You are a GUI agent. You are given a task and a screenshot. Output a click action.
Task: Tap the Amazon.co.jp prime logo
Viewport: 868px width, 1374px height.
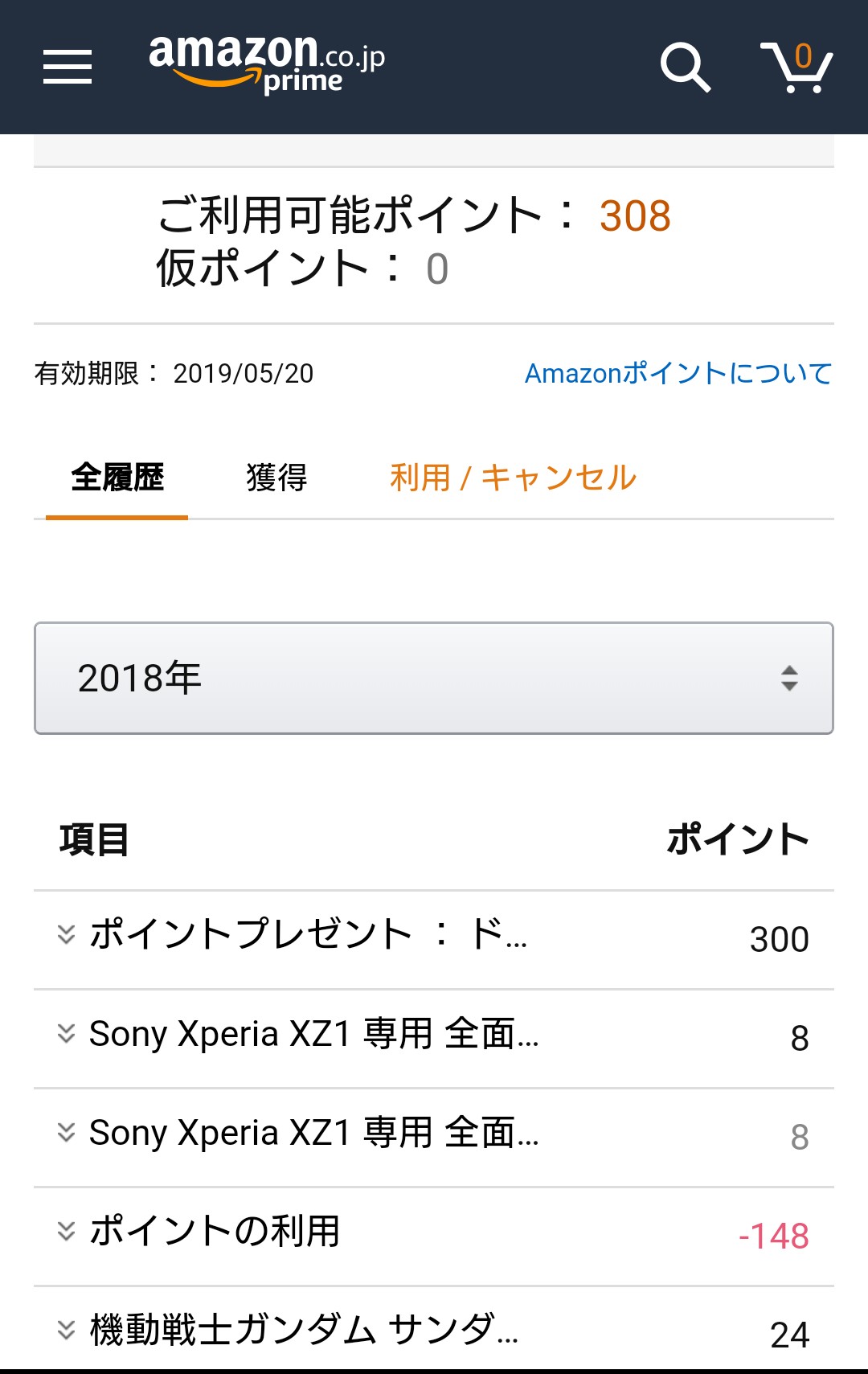(266, 64)
